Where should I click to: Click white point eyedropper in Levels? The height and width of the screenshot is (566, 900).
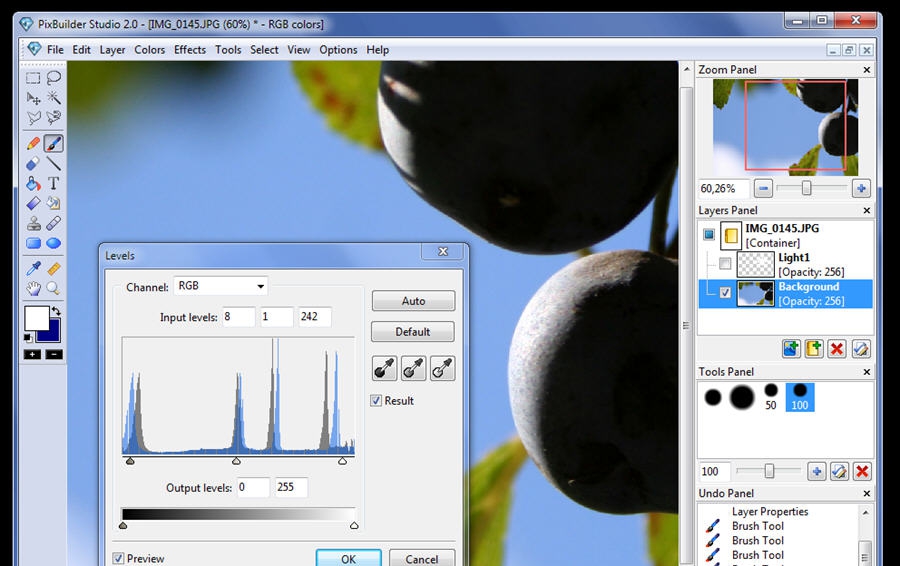click(x=443, y=369)
